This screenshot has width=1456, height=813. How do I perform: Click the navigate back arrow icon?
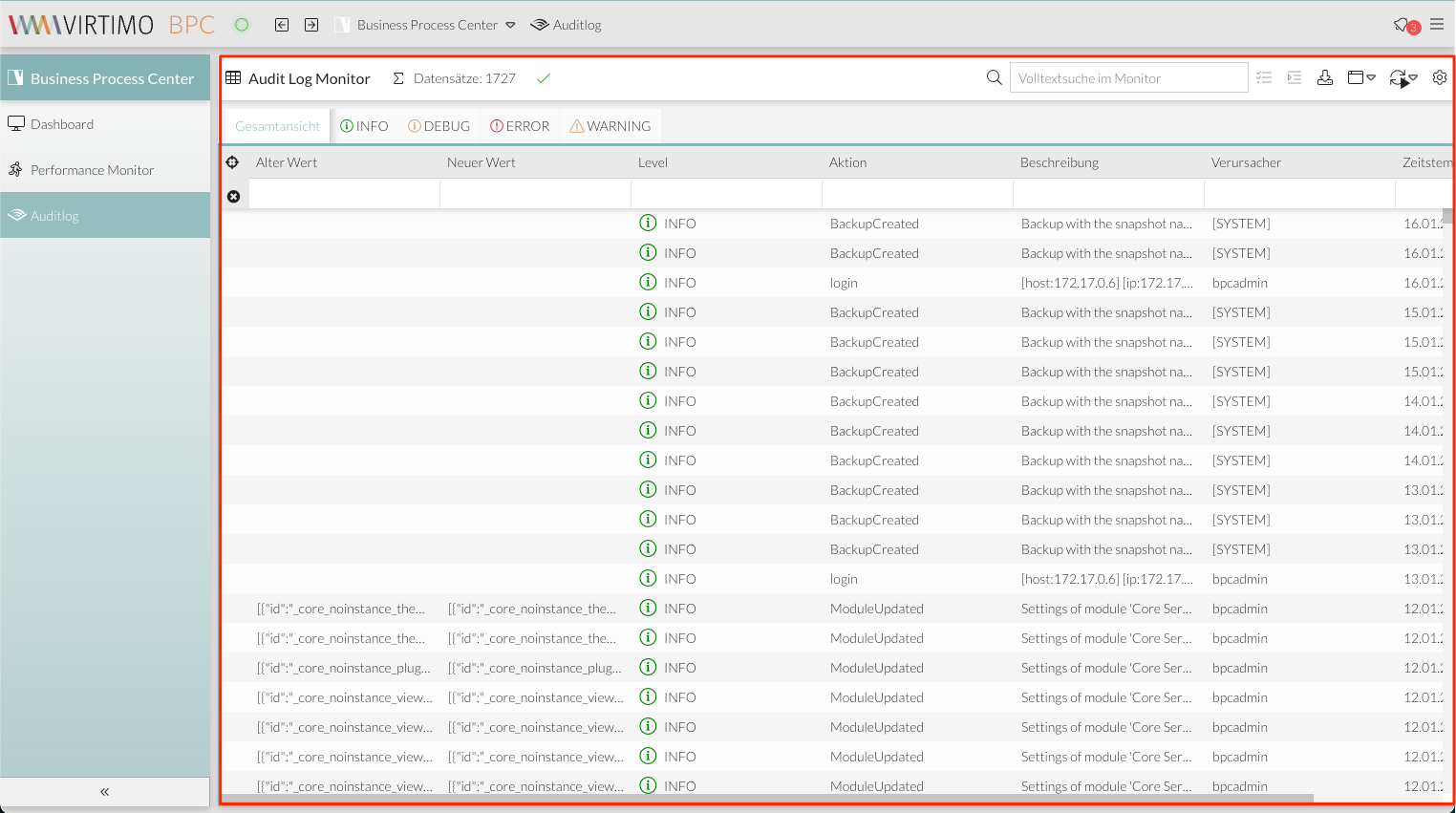282,25
